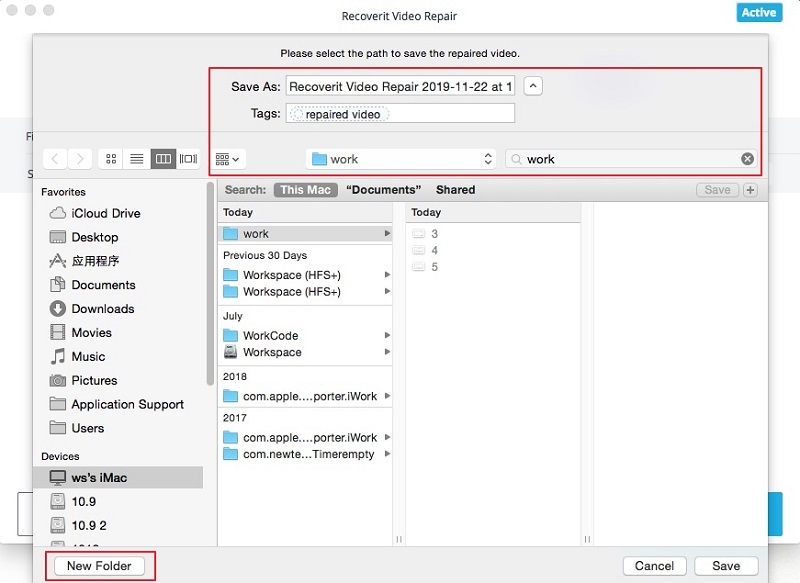This screenshot has height=583, width=800.
Task: Click in the work search field
Action: (x=631, y=159)
